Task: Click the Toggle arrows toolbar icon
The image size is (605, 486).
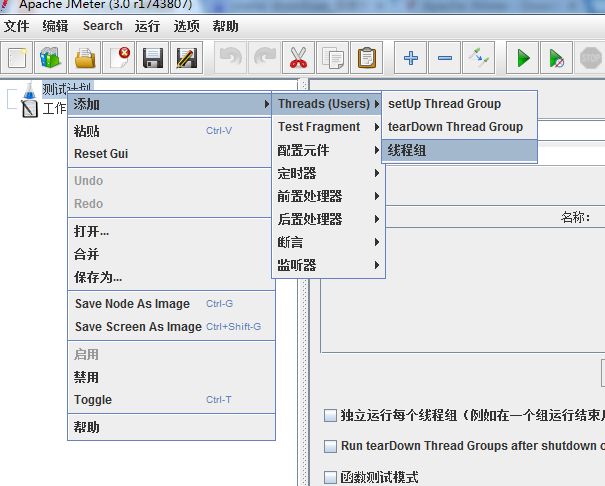Action: coord(478,58)
